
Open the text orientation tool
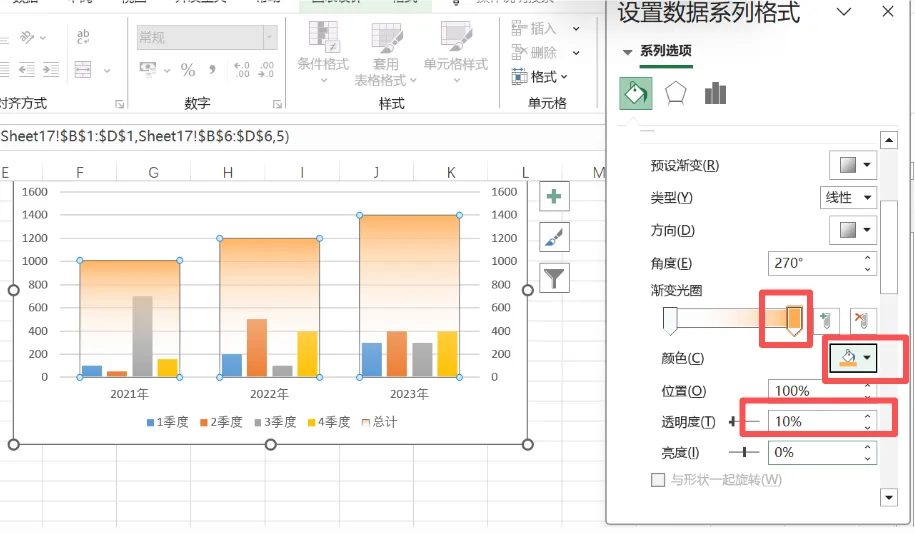pos(27,37)
